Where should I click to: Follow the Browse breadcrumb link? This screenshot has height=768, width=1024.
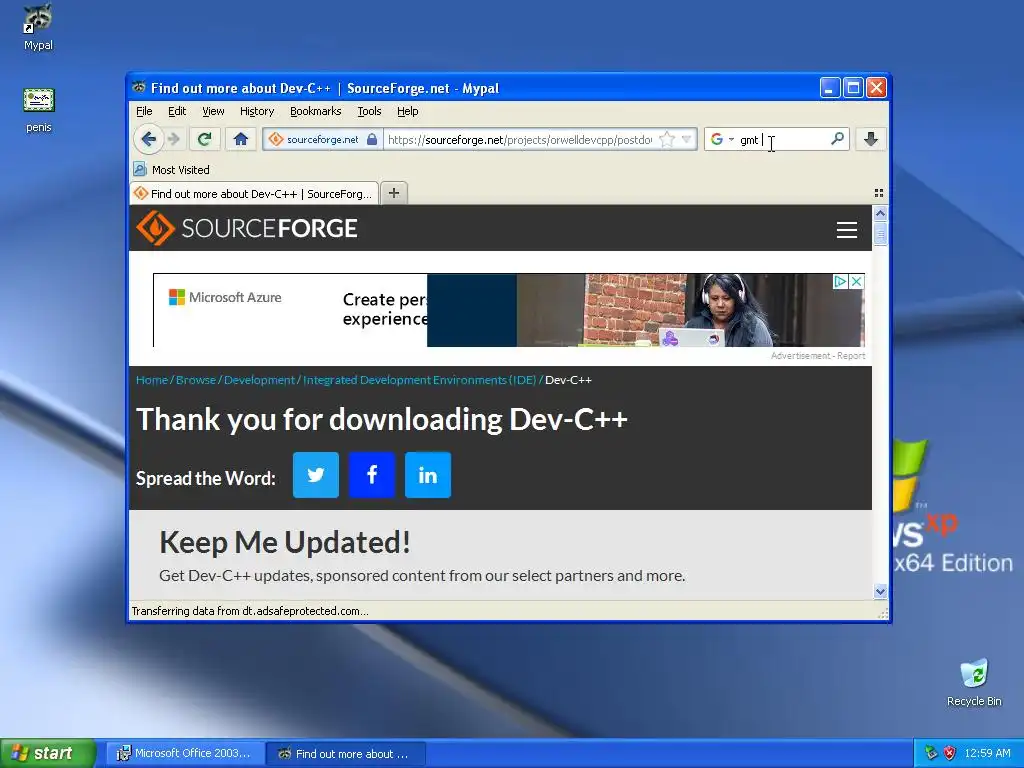[195, 379]
